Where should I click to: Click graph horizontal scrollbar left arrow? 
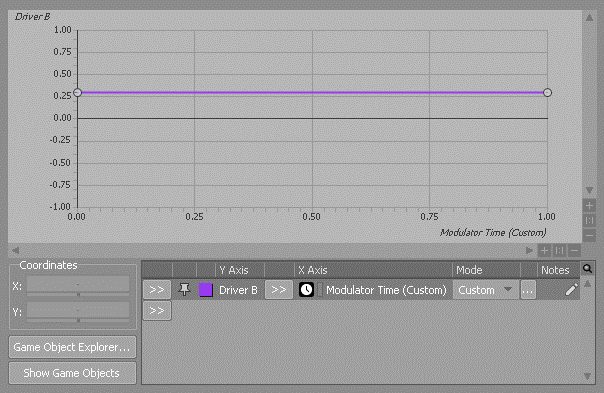point(15,250)
